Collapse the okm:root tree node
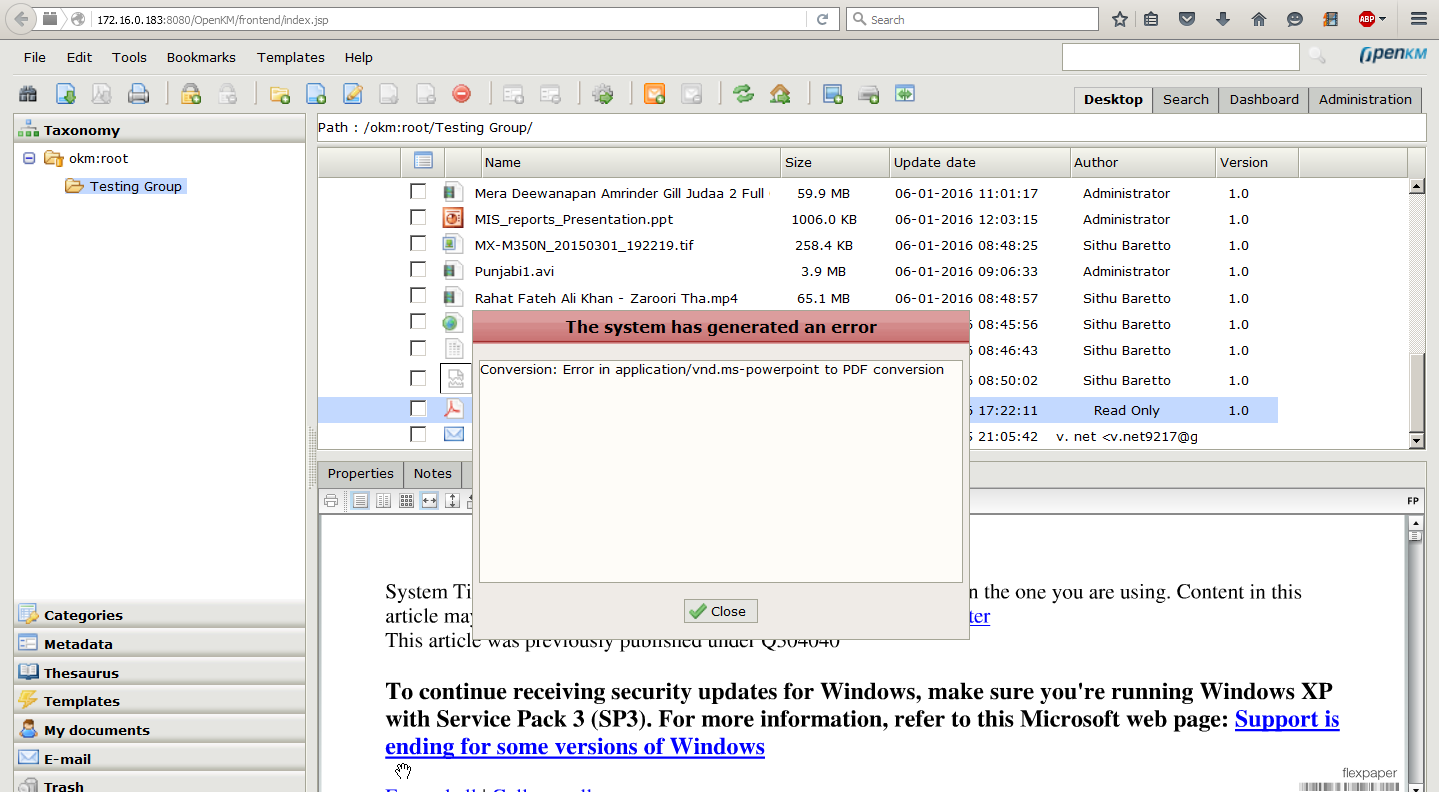This screenshot has width=1439, height=792. [29, 158]
